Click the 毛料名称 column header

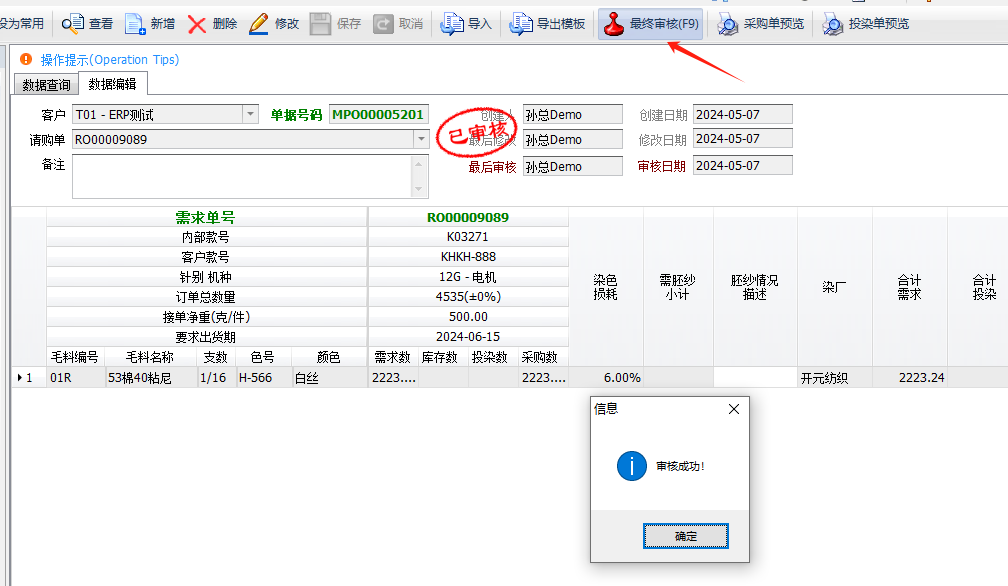pyautogui.click(x=150, y=357)
